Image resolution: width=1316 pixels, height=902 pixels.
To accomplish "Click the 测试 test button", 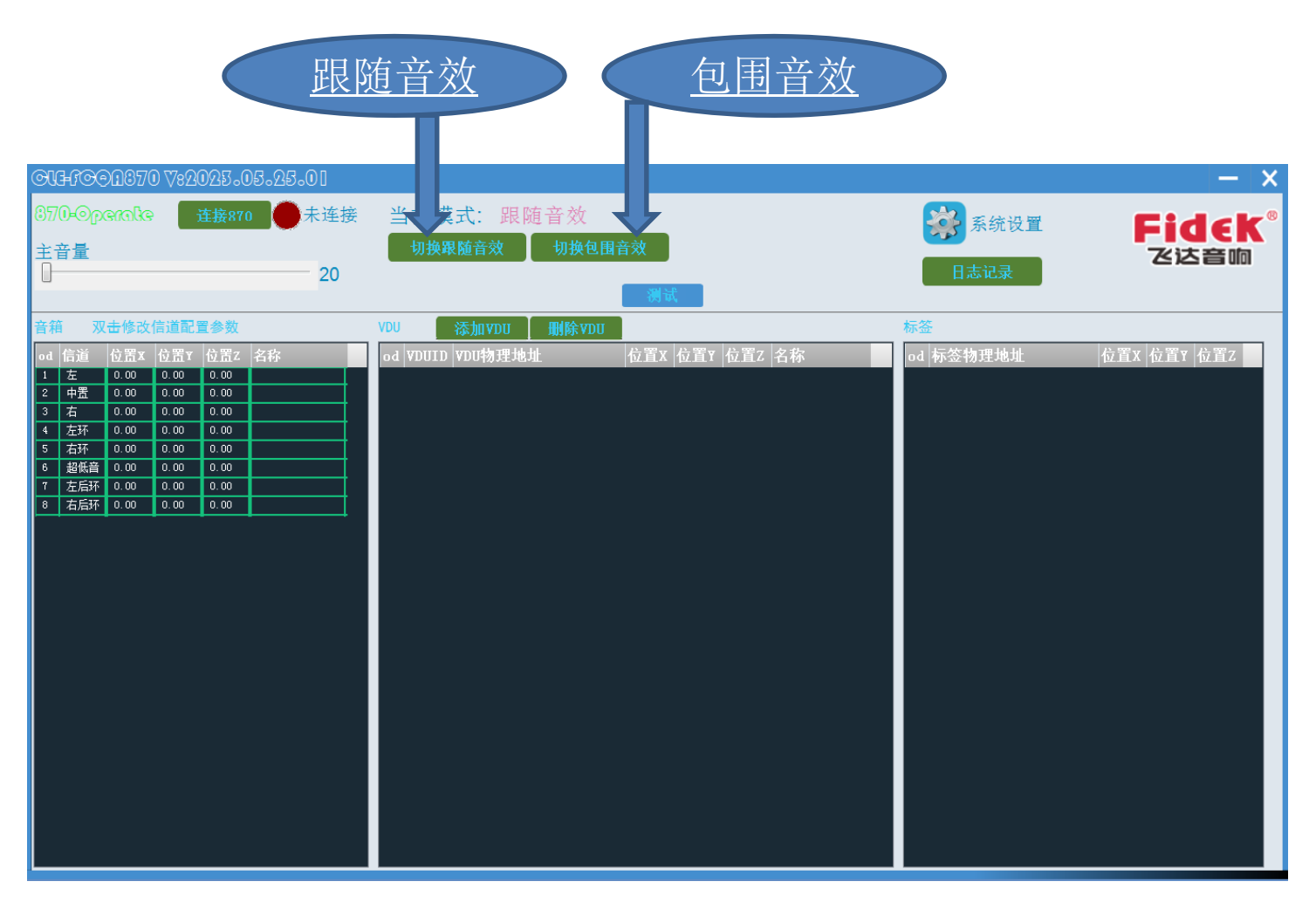I will pos(662,296).
